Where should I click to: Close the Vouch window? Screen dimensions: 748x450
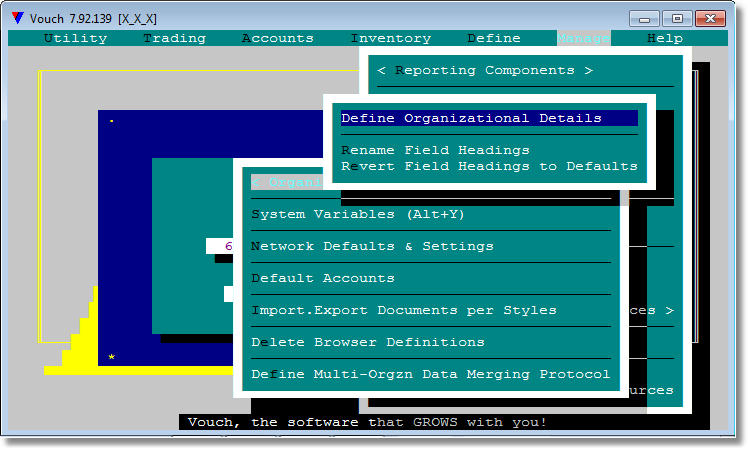coord(710,19)
